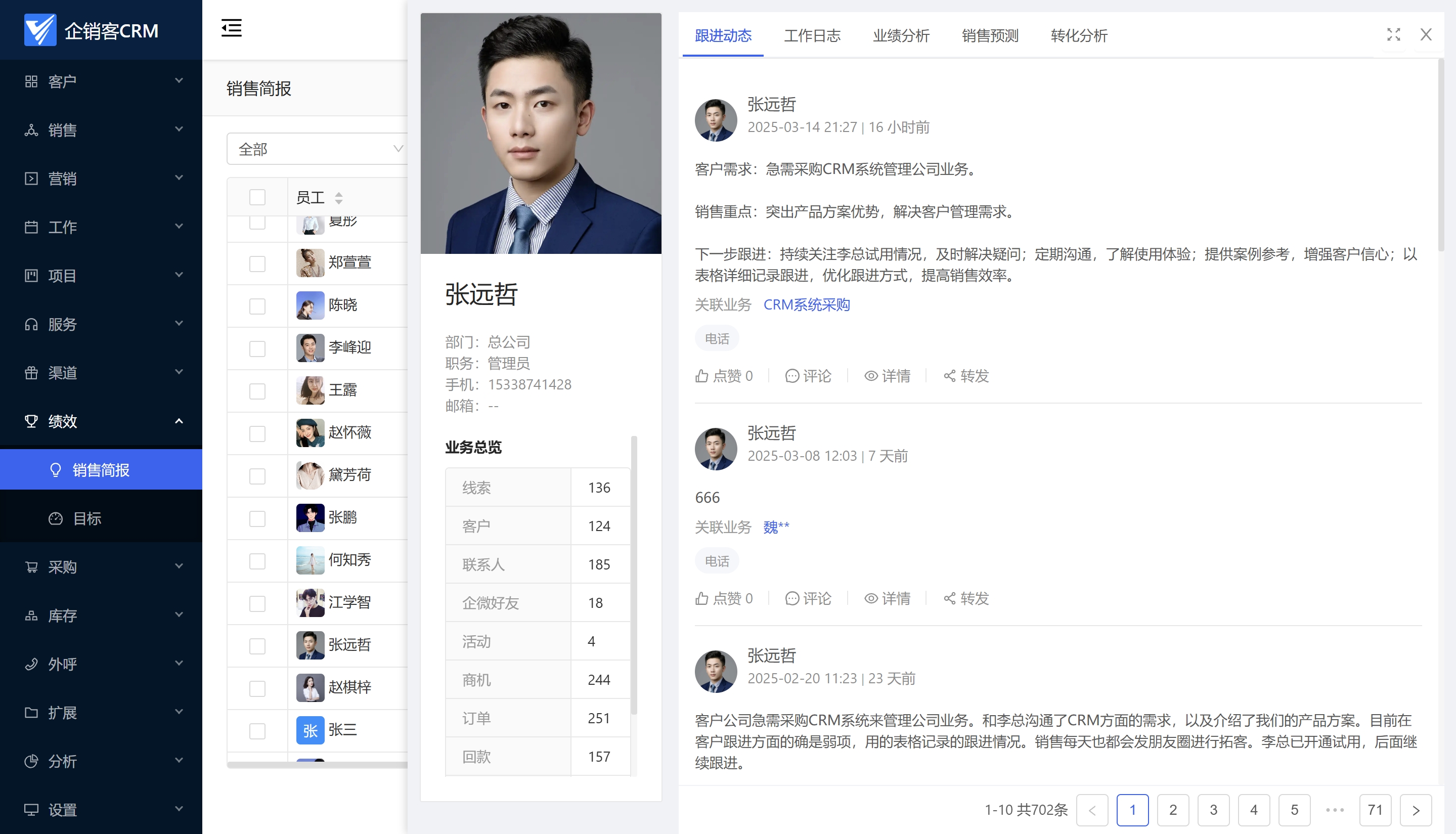Collapse the 绩效 sidebar menu
The image size is (1456, 834).
(101, 422)
